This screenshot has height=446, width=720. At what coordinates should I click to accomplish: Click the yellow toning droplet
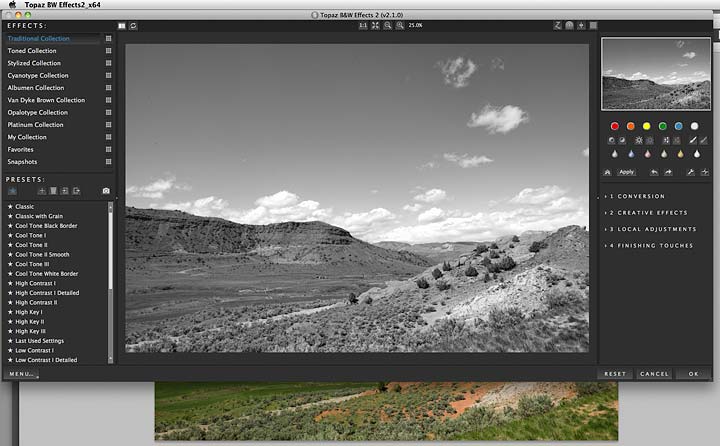(680, 154)
